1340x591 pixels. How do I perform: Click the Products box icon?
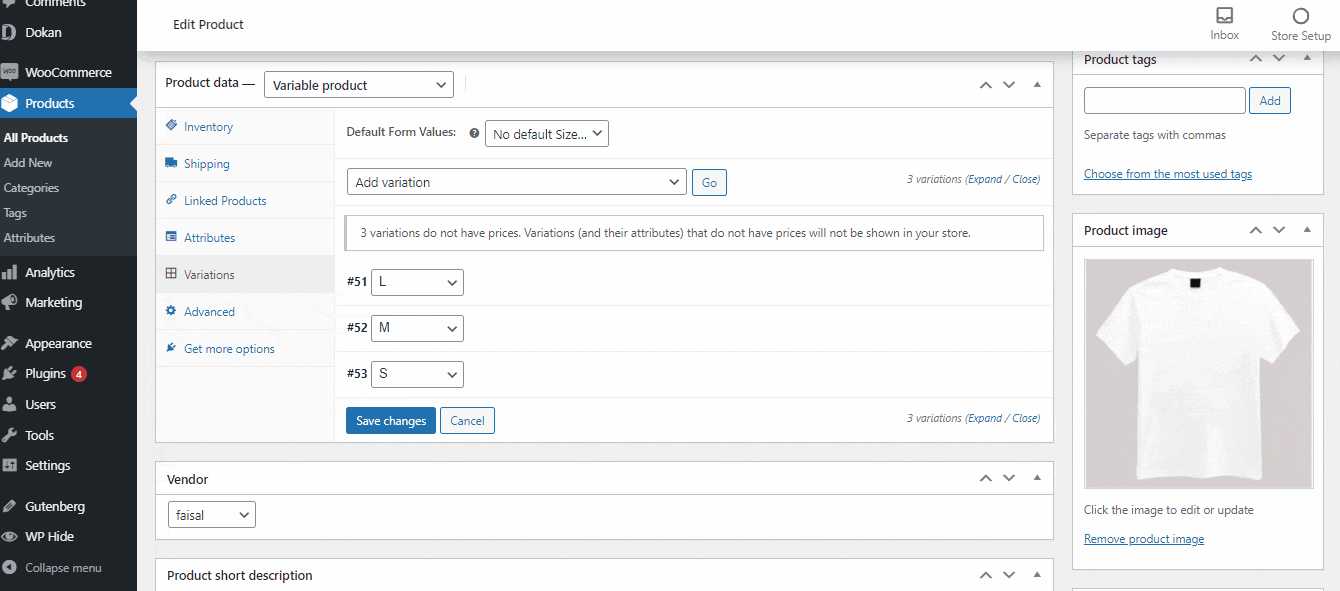coord(9,103)
